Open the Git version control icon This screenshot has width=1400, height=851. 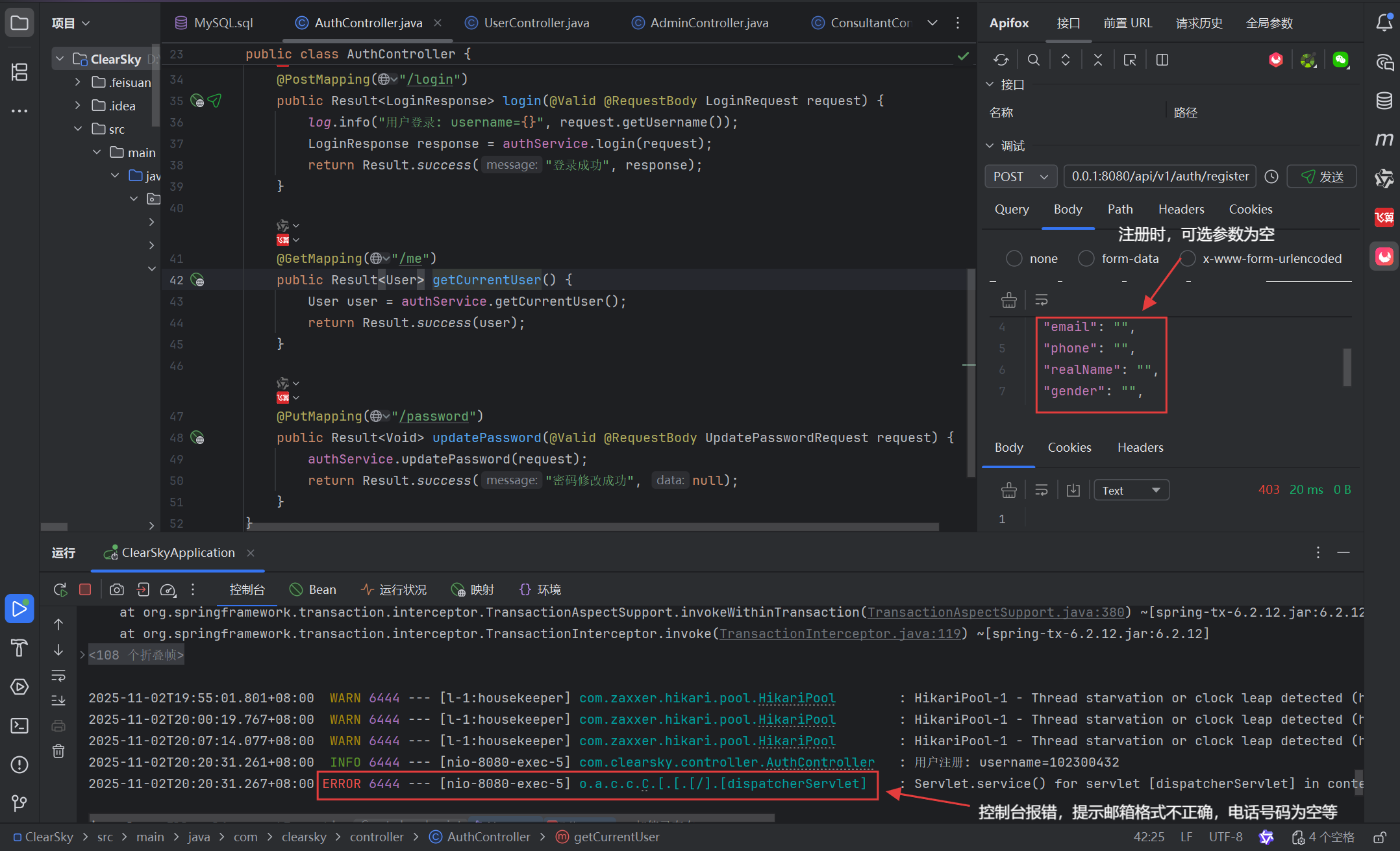19,803
